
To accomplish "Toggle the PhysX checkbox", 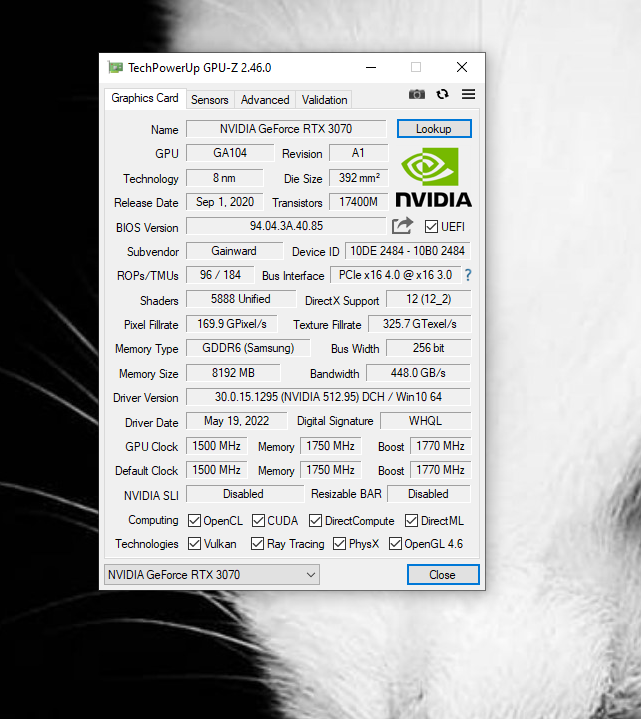I will pos(339,543).
